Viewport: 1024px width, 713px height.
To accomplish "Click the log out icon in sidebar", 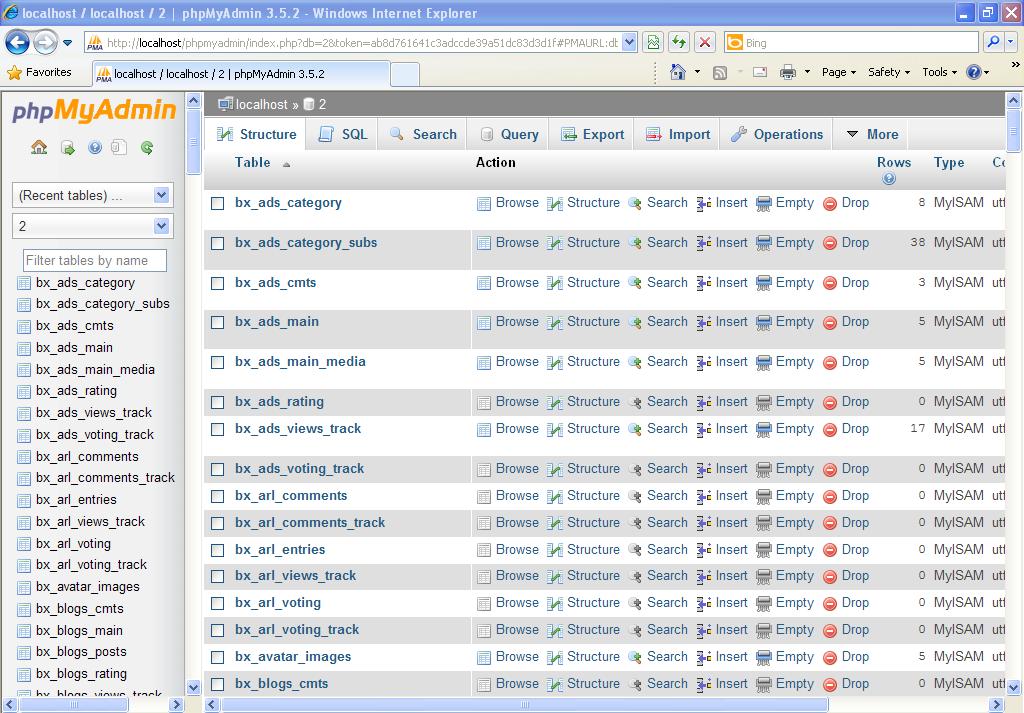I will 68,148.
